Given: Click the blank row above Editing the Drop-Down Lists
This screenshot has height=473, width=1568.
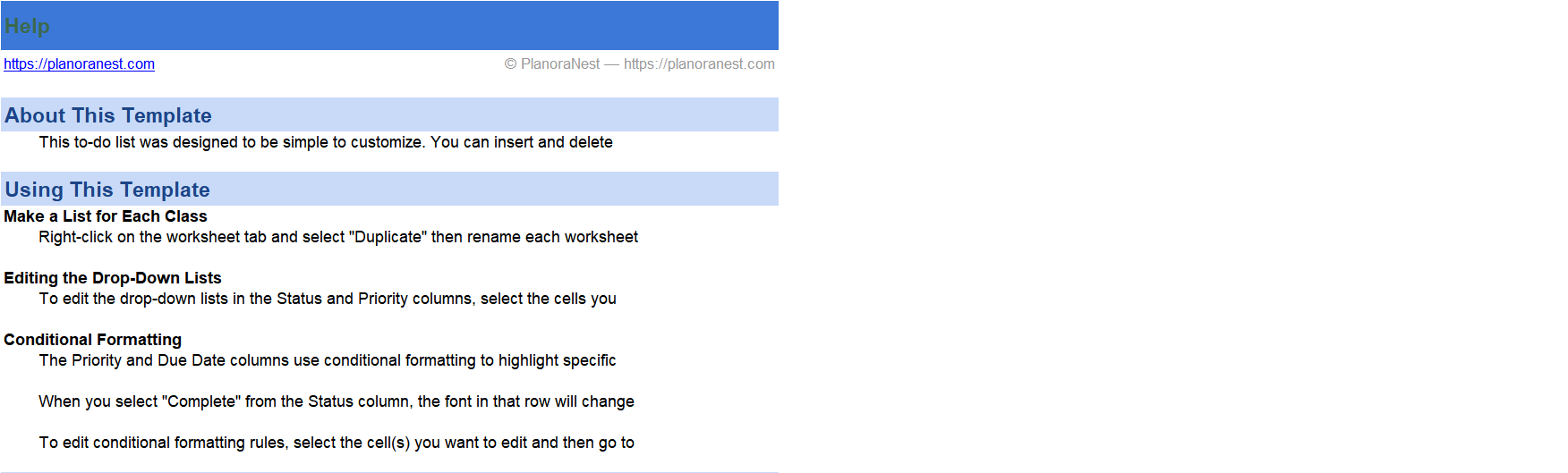Looking at the screenshot, I should pos(389,258).
